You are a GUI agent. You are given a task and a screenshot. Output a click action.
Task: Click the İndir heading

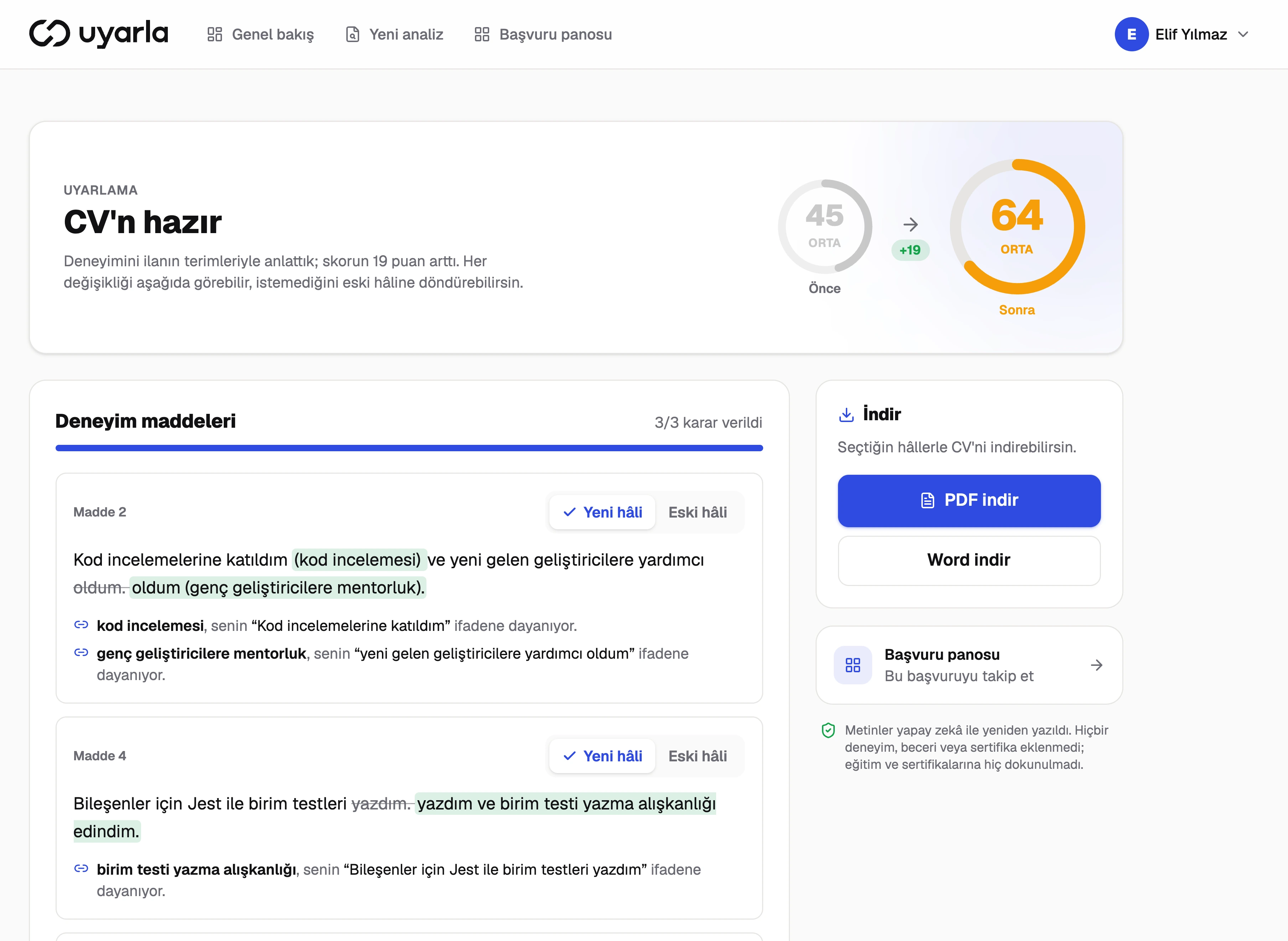(x=881, y=414)
